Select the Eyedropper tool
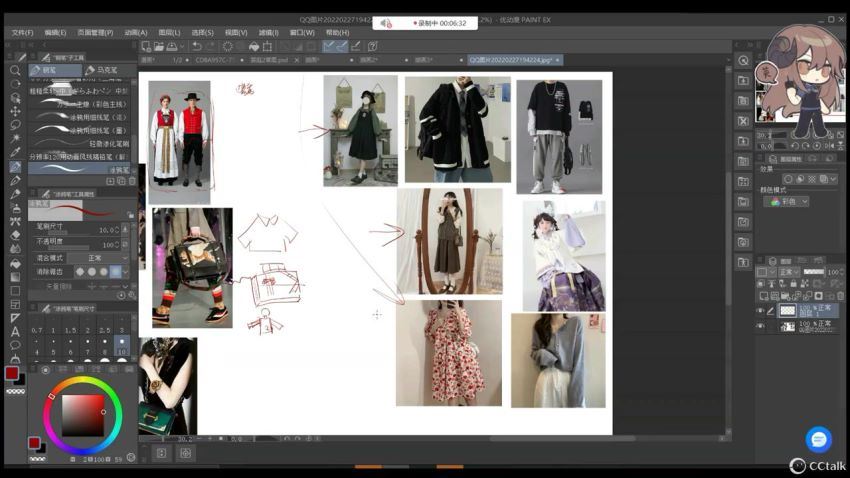850x478 pixels. pos(15,152)
